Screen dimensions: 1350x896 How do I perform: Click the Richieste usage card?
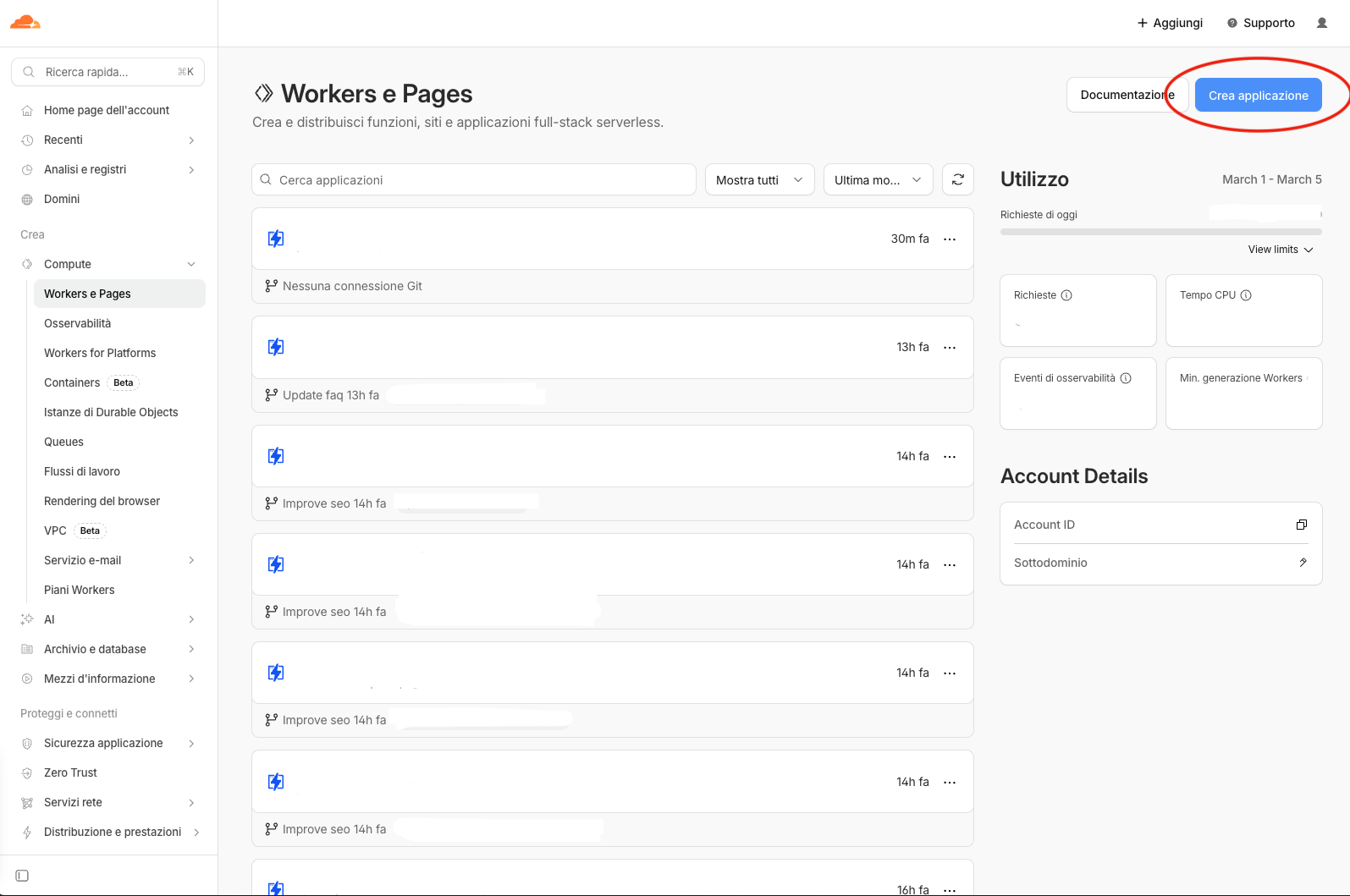(1077, 311)
